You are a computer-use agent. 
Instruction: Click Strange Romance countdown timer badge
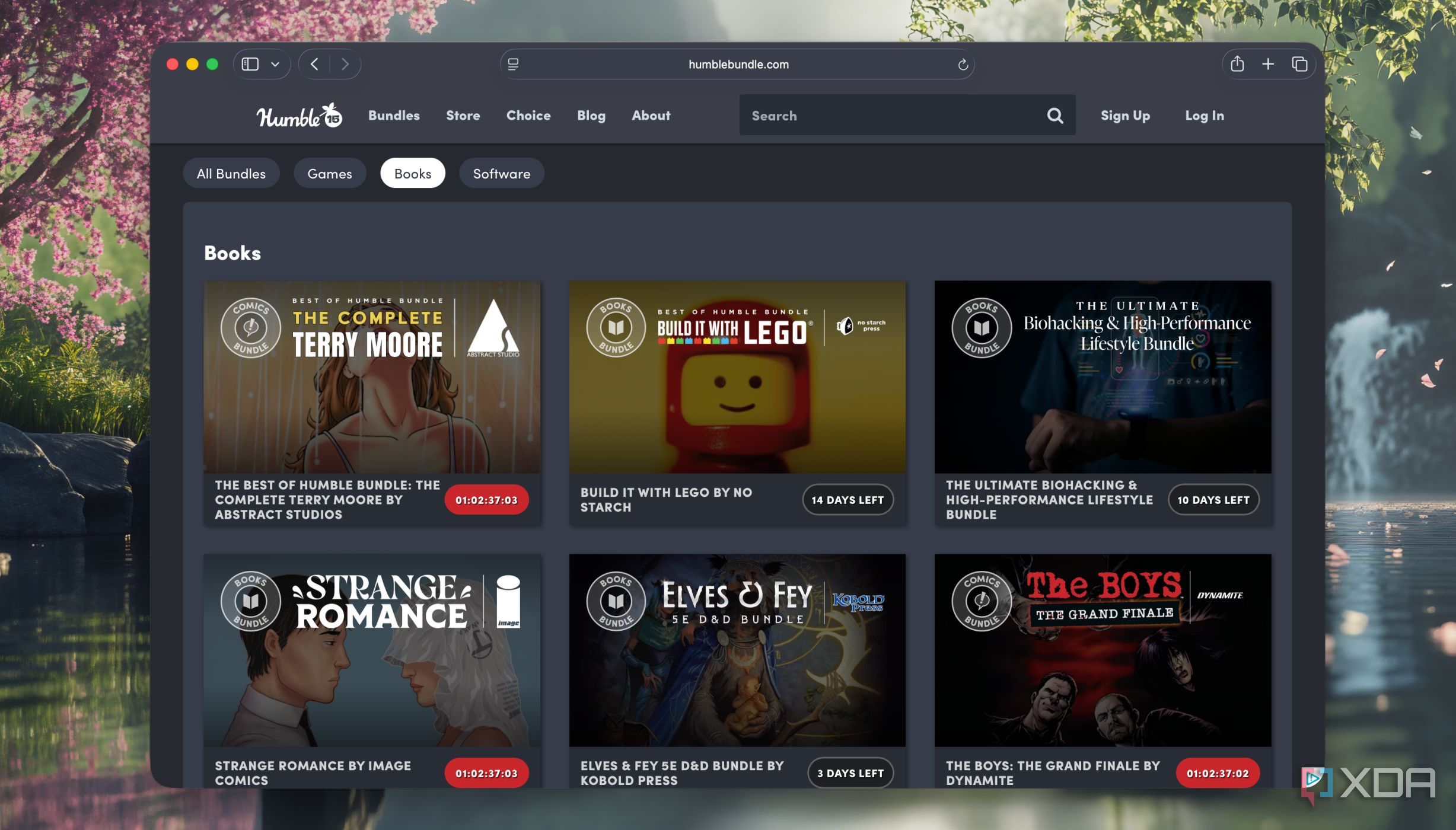(x=486, y=773)
